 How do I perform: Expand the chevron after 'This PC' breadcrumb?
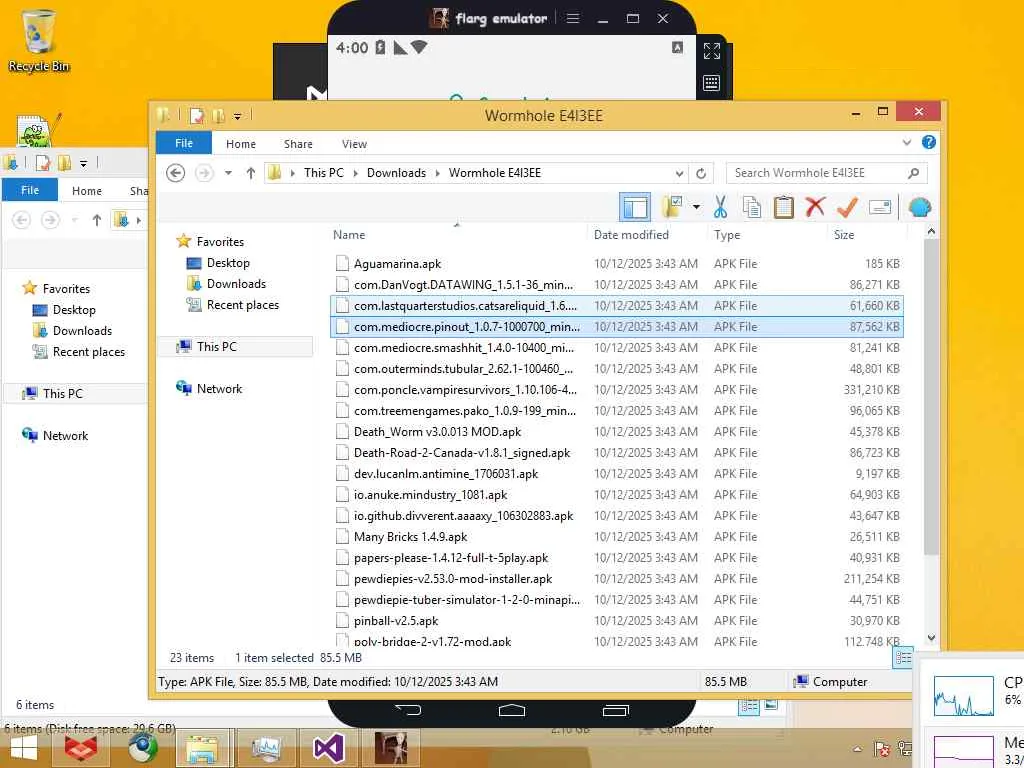[x=355, y=173]
